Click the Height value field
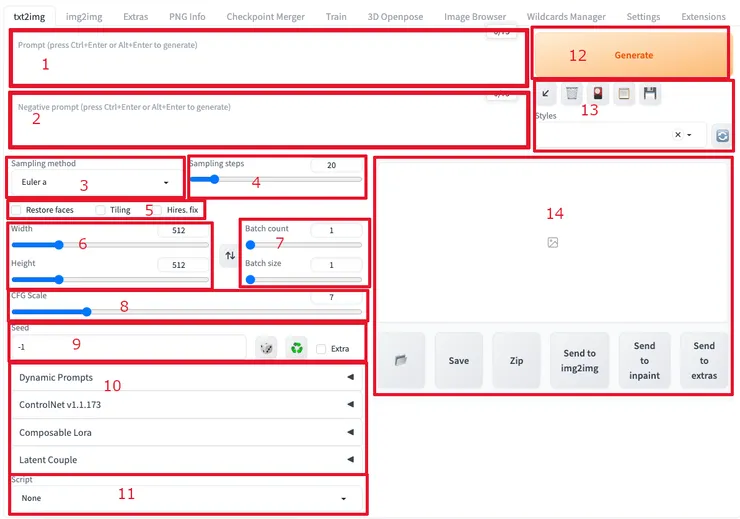The image size is (740, 519). (183, 265)
